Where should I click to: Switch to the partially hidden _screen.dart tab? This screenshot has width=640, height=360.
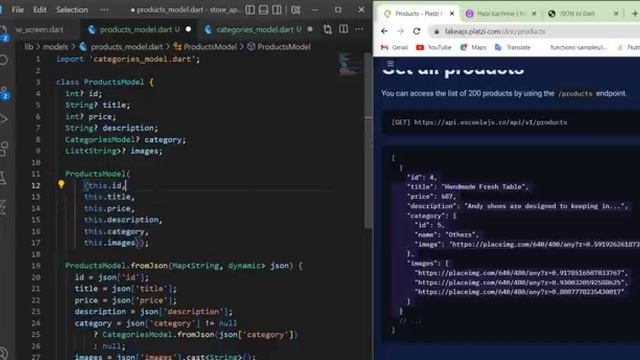click(40, 29)
